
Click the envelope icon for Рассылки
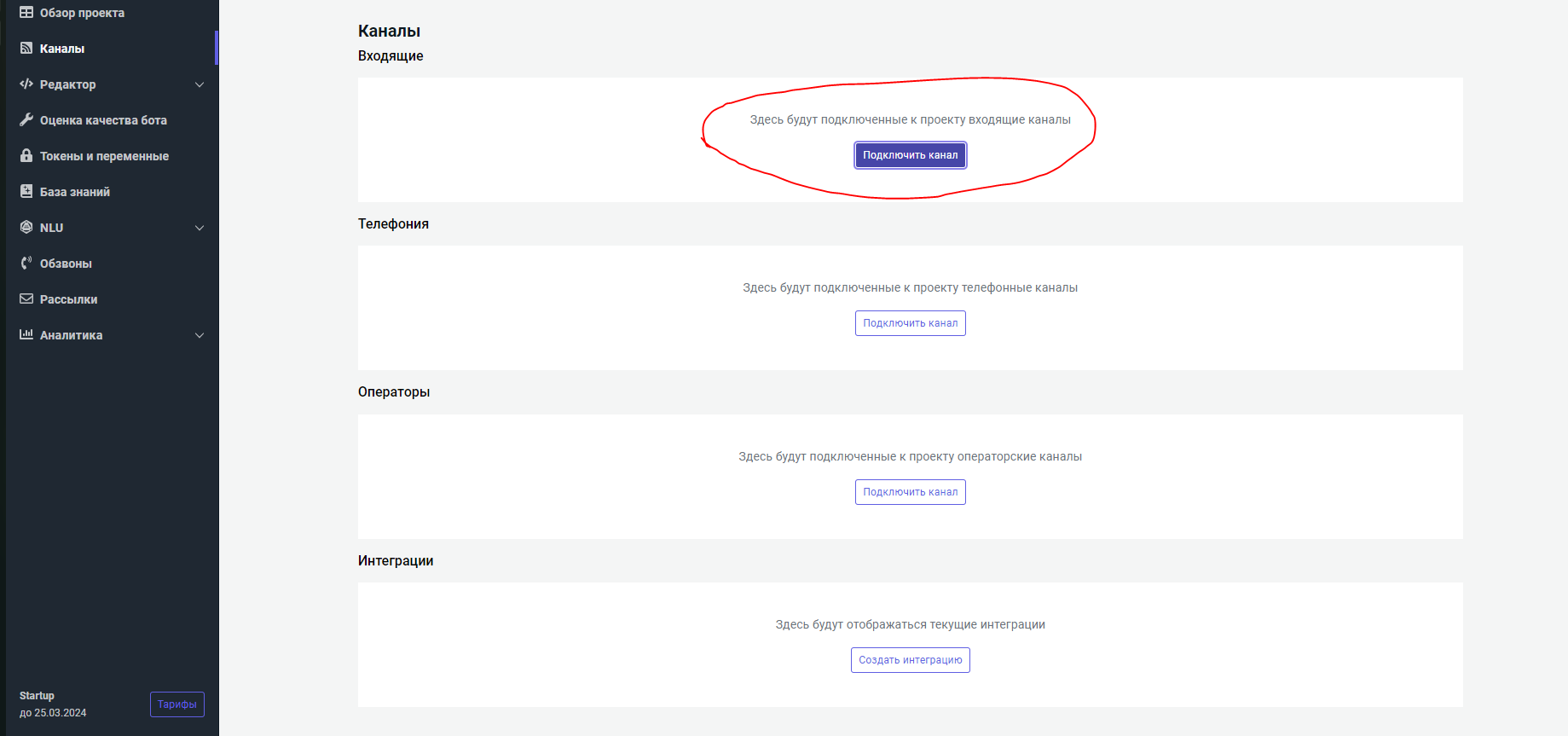pos(26,299)
